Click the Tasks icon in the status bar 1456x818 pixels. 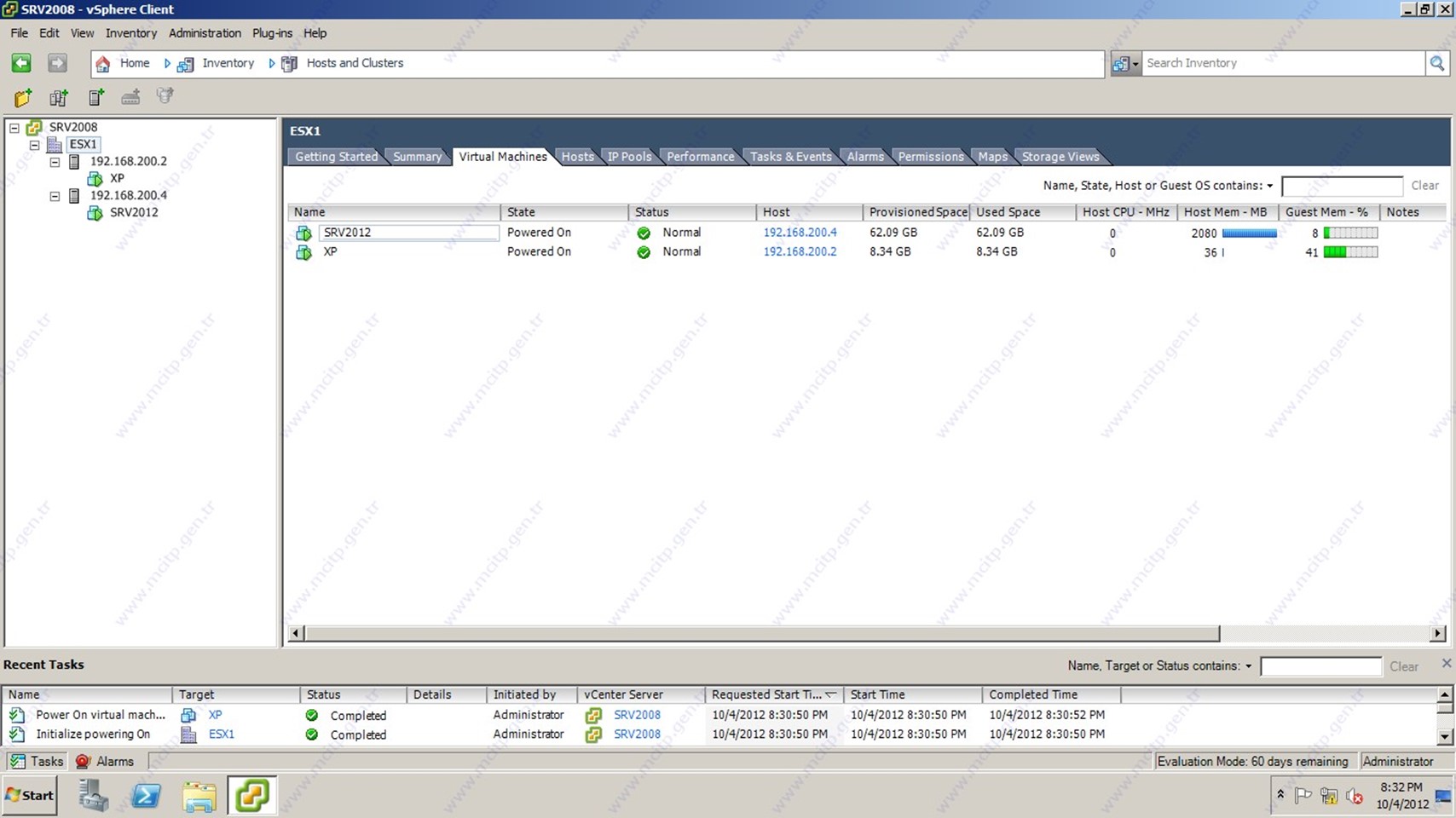point(17,761)
